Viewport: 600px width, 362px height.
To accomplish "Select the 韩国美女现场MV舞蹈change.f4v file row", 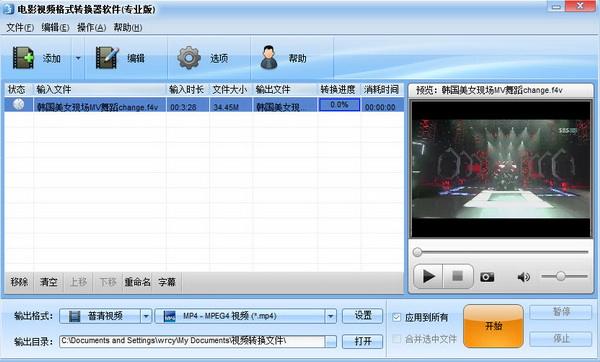I will tap(204, 105).
